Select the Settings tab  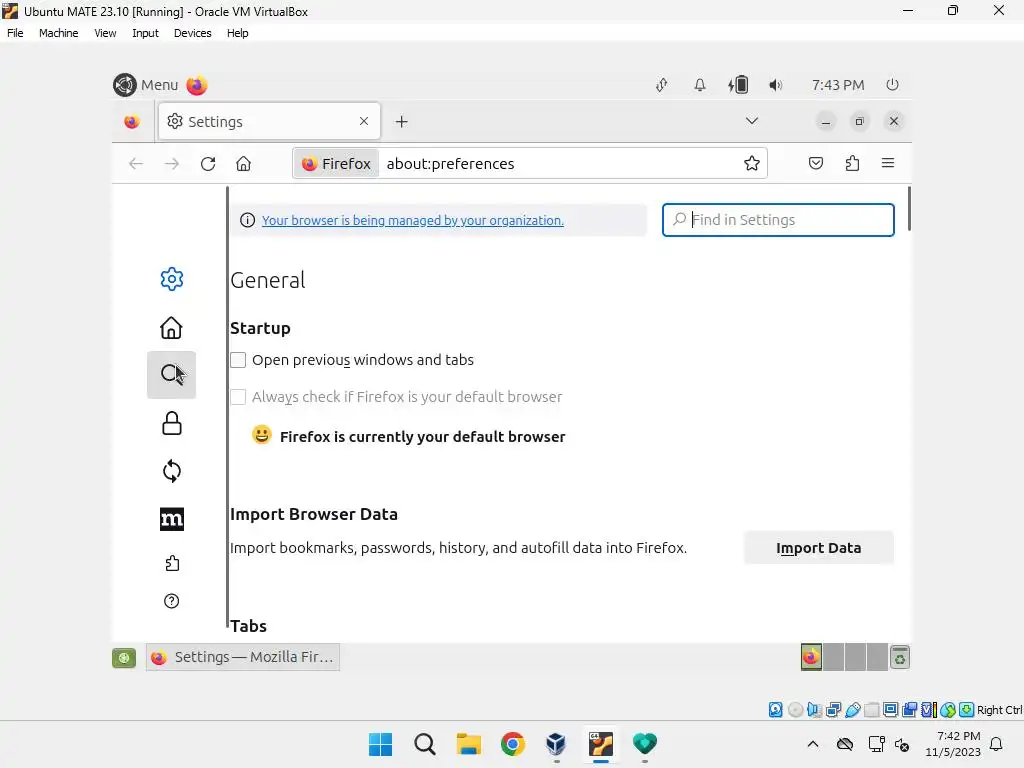[x=269, y=121]
